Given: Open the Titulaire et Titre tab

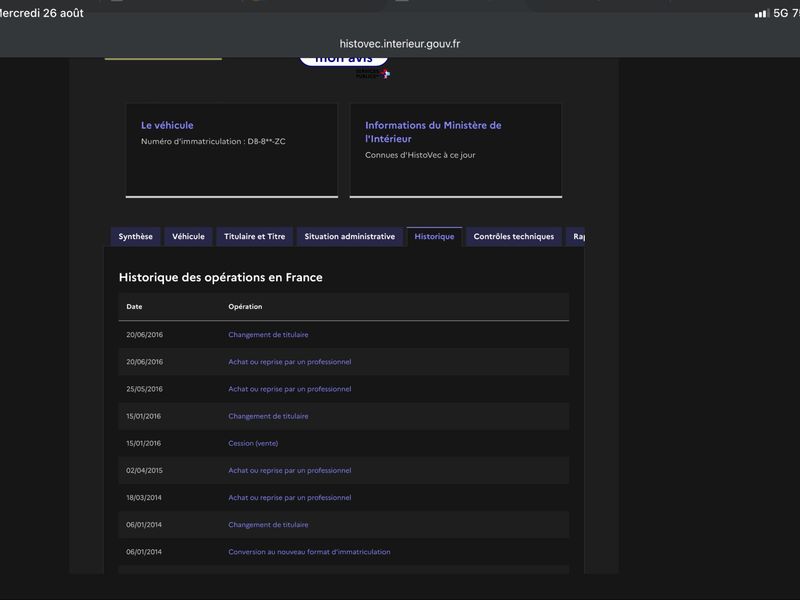Looking at the screenshot, I should (x=255, y=237).
